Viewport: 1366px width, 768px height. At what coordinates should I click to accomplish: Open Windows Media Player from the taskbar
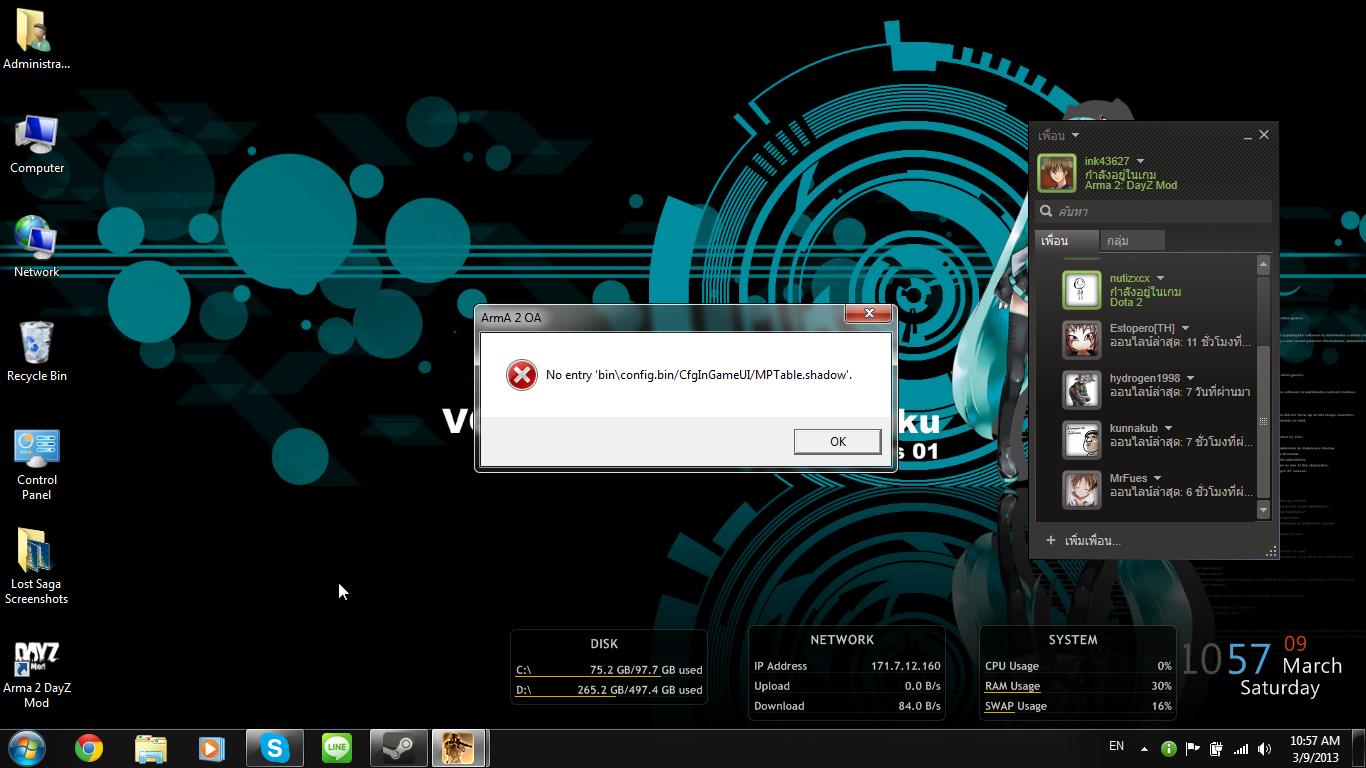[211, 748]
